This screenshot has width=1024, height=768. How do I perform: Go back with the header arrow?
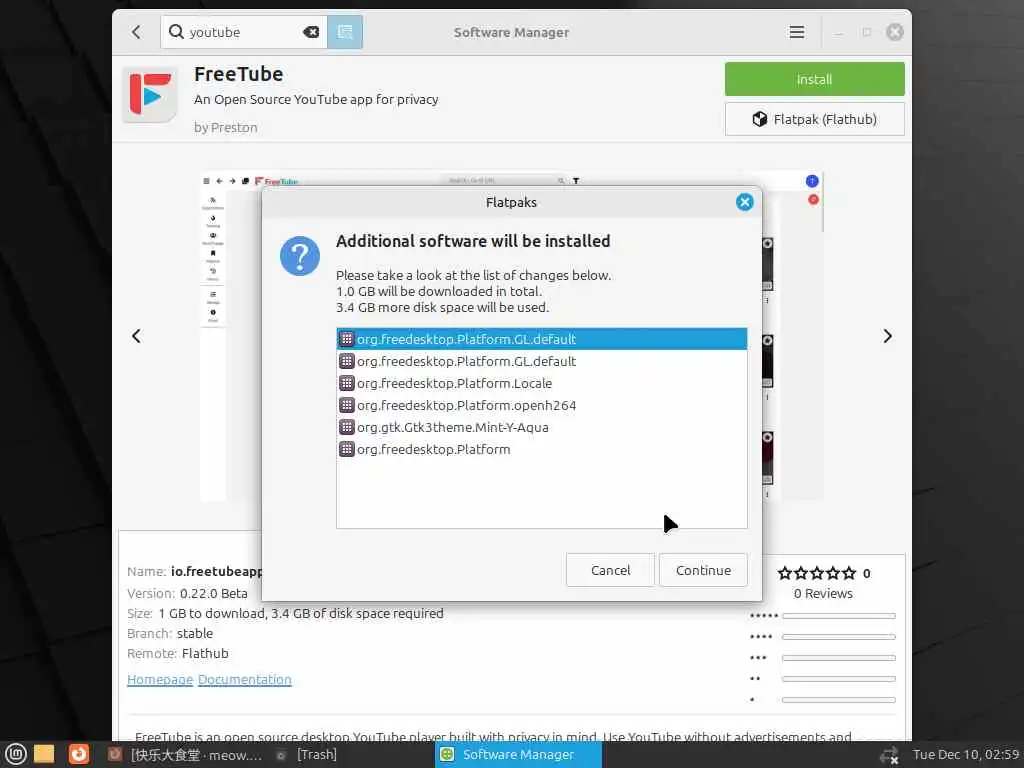(x=136, y=32)
